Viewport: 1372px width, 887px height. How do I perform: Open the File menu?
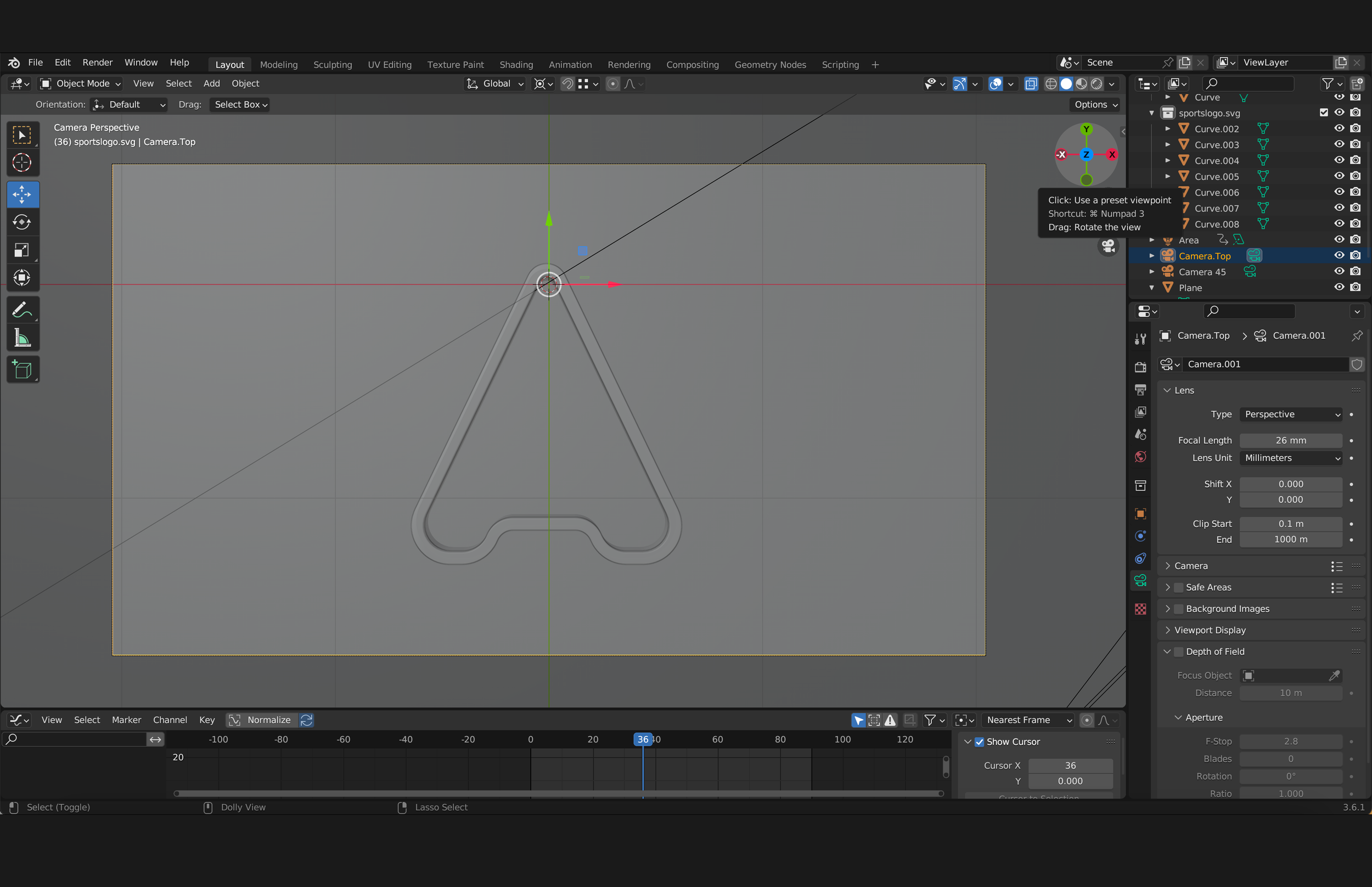35,62
